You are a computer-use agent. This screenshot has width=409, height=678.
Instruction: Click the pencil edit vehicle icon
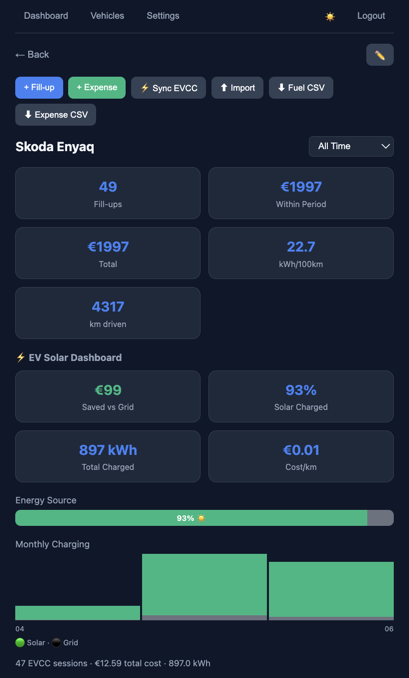(x=380, y=55)
